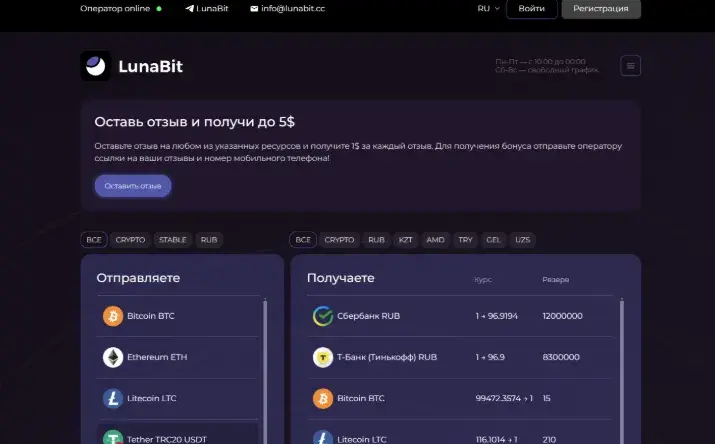Click the LunaBit moon logo icon
Screen dimensions: 715x444
coord(95,66)
